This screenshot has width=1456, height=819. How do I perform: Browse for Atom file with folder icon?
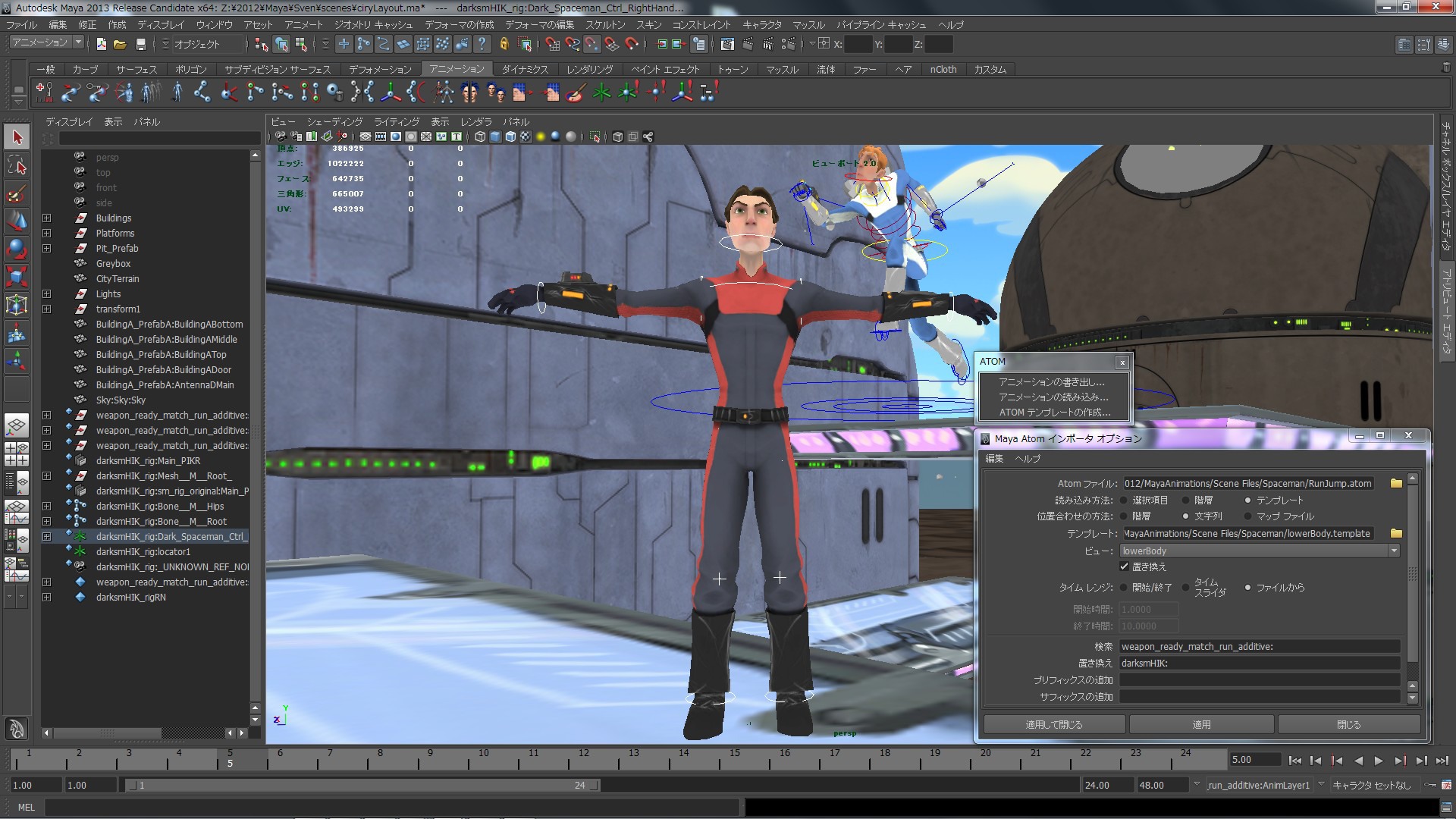[x=1395, y=483]
